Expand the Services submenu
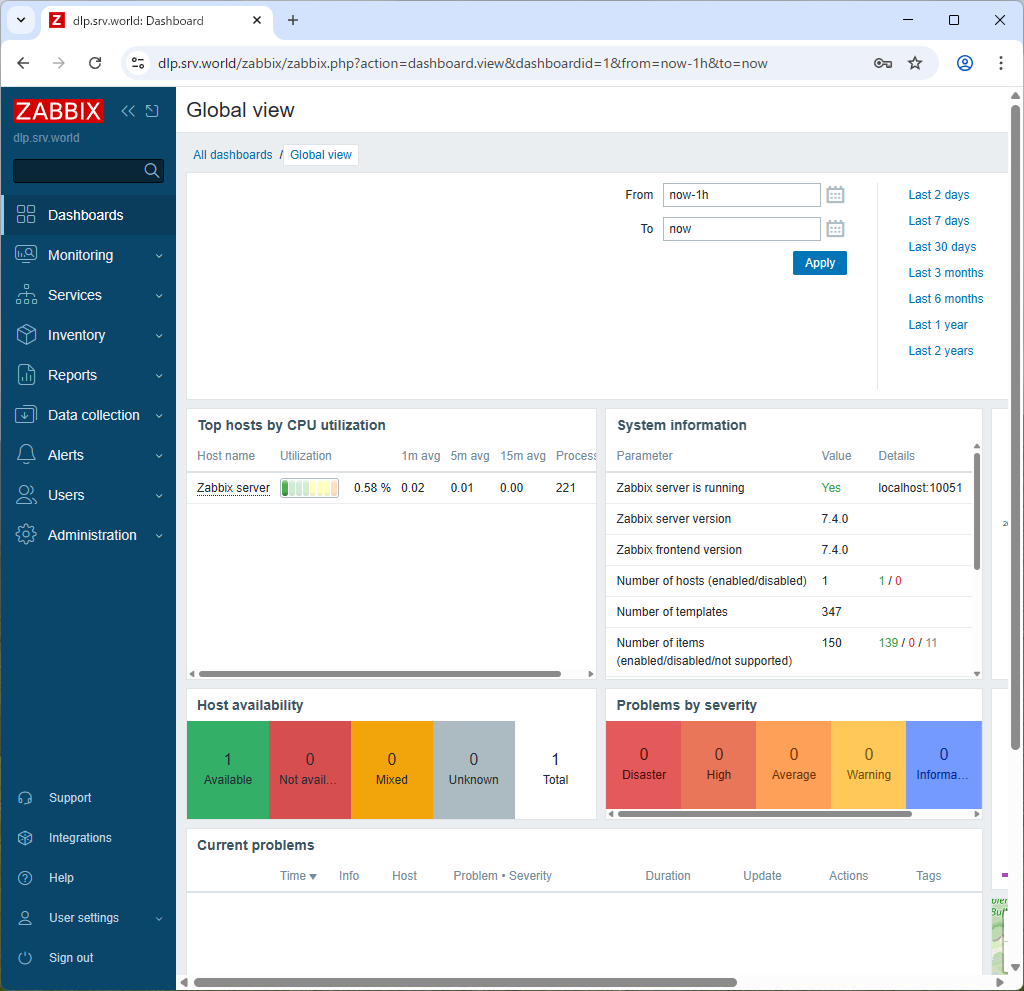 (158, 295)
